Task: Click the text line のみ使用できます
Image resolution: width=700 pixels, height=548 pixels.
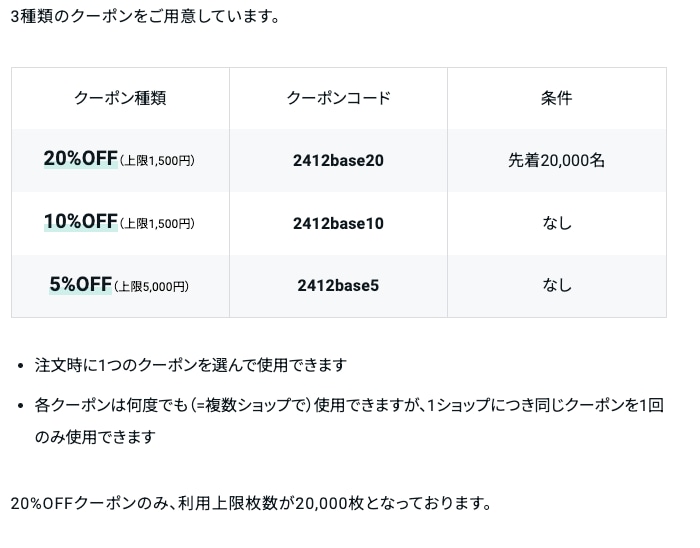Action: [x=95, y=436]
